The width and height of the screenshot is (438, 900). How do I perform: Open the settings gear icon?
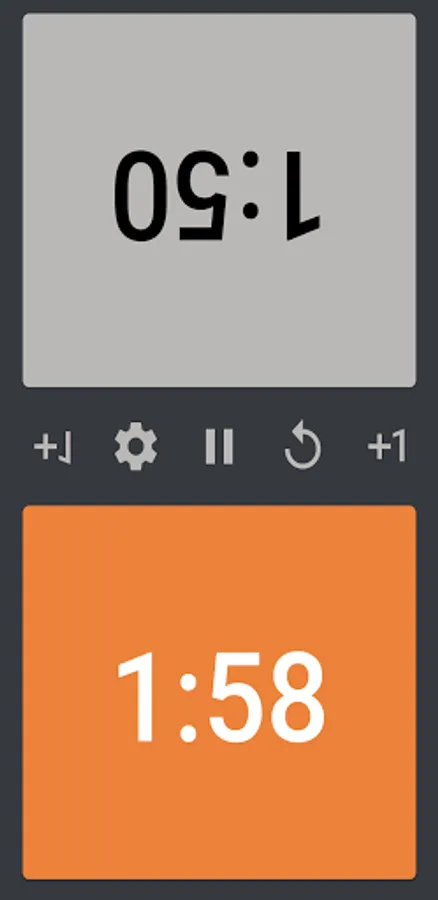135,447
